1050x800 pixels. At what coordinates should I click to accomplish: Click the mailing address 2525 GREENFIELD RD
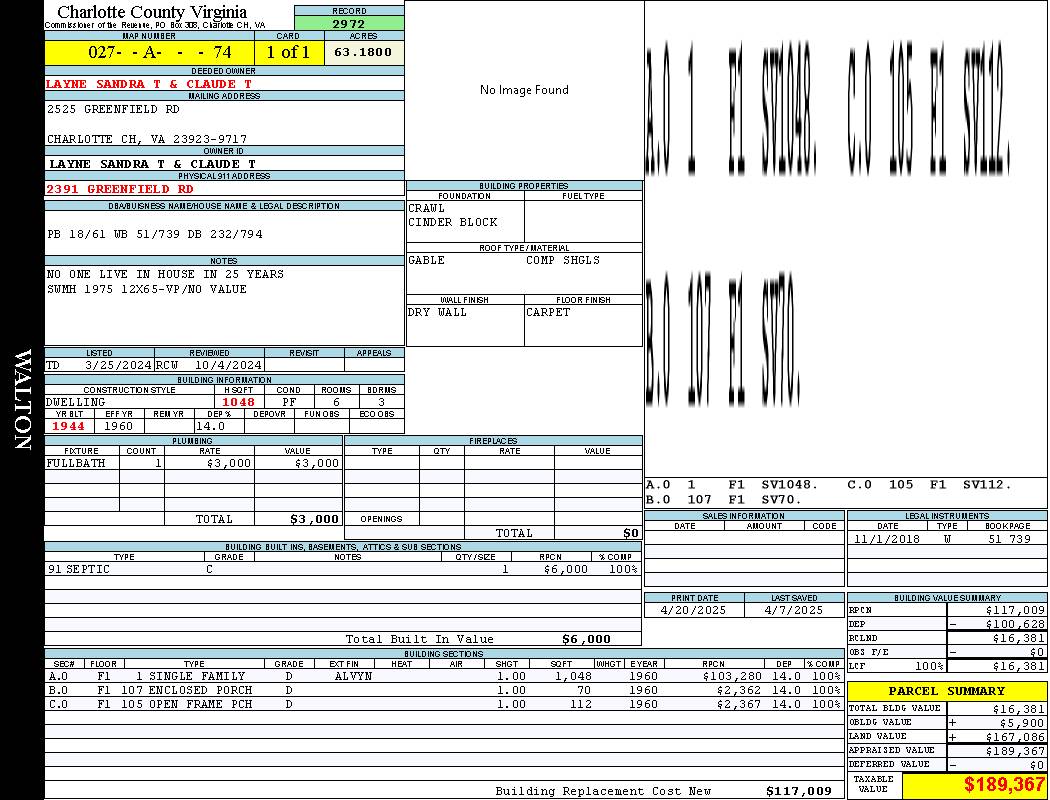113,109
